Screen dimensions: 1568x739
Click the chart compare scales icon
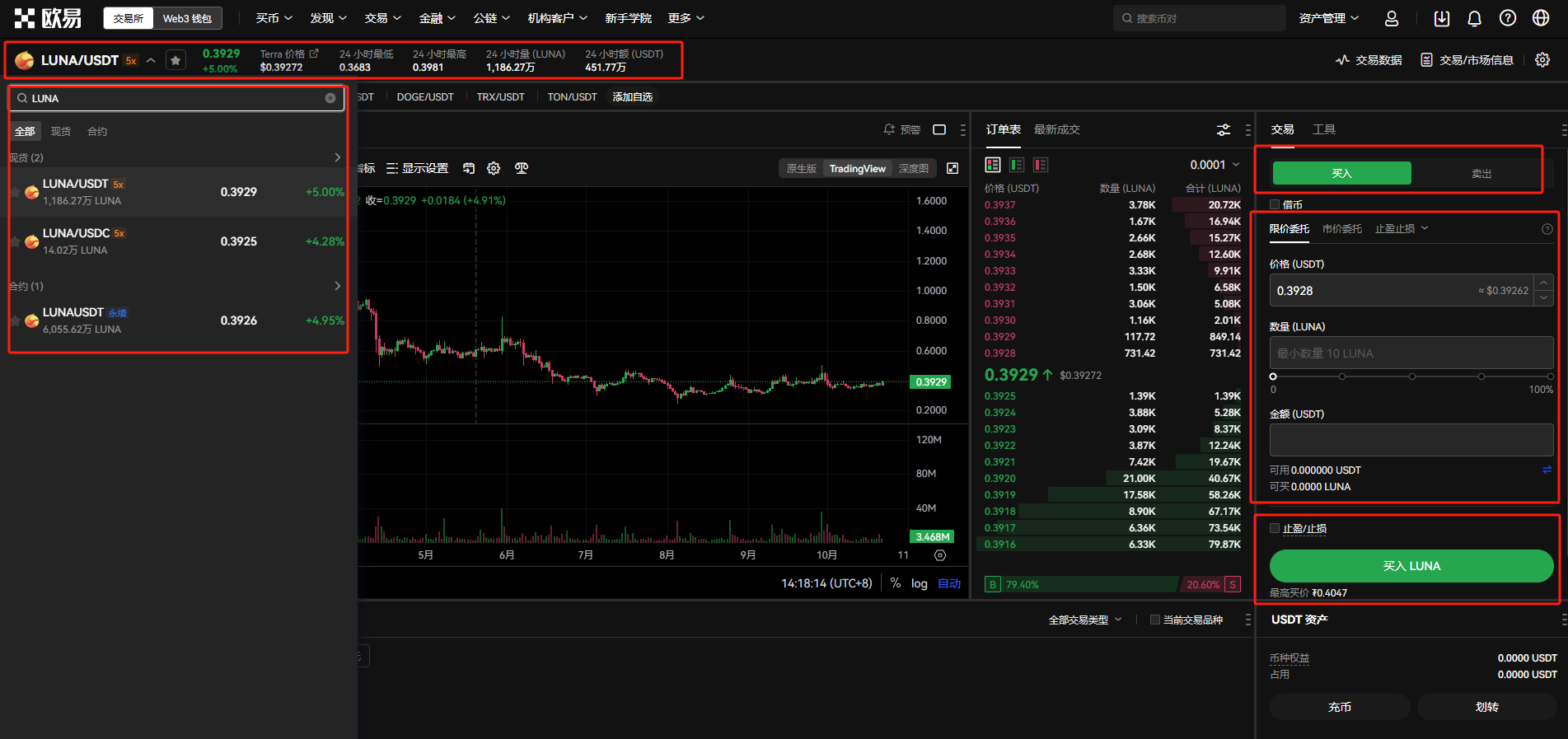[522, 168]
